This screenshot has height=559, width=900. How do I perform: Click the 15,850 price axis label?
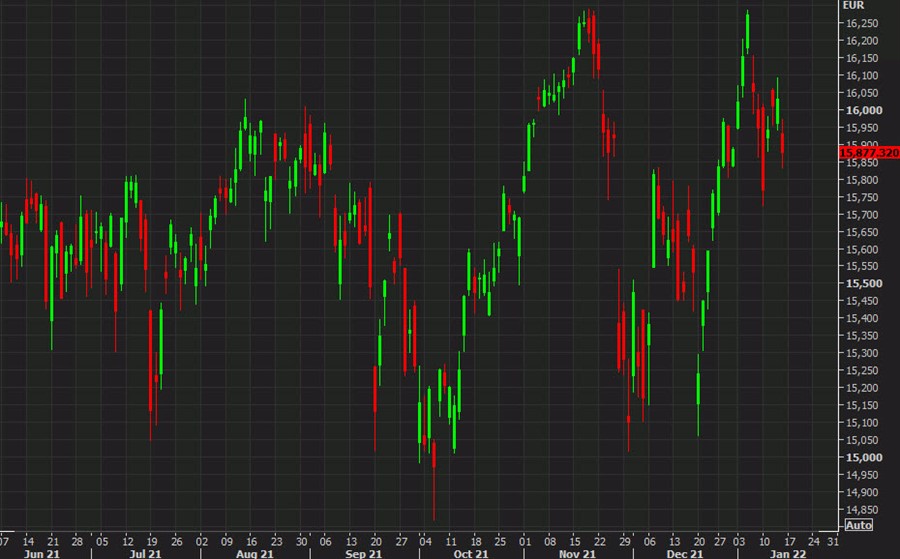(862, 162)
